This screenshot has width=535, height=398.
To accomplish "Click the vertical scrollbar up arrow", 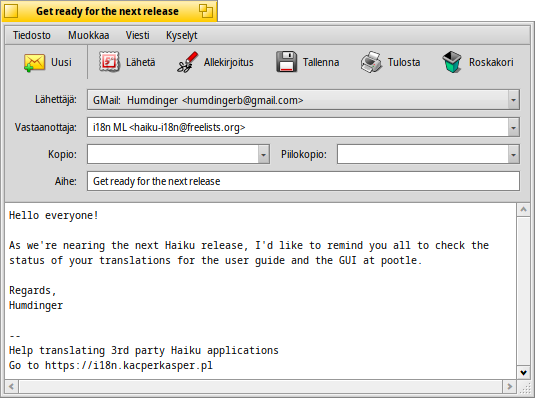I will [x=523, y=210].
